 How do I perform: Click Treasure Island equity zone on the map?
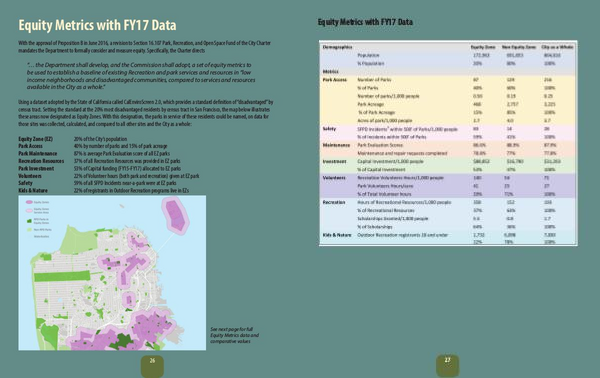pyautogui.click(x=175, y=214)
